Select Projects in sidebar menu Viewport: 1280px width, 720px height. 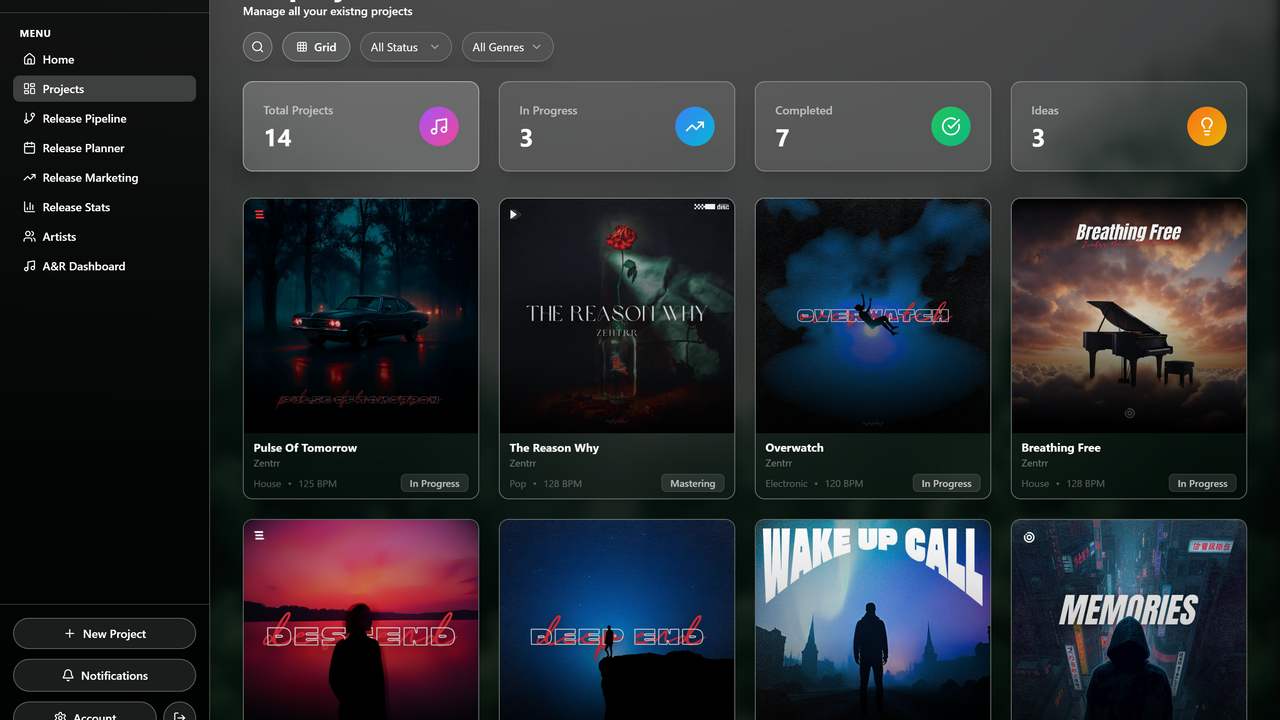(104, 89)
